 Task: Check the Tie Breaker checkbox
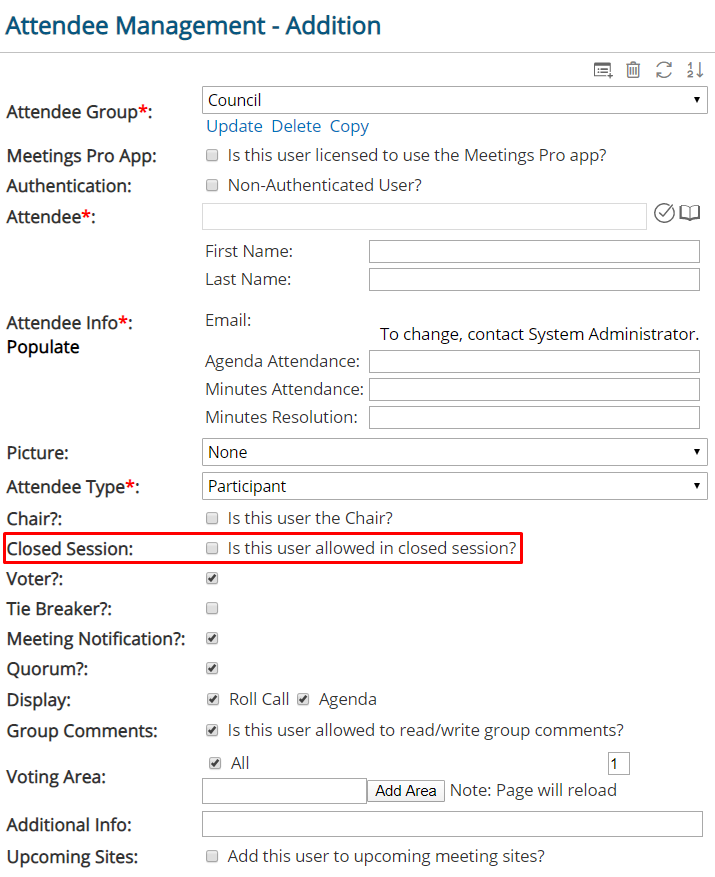[x=212, y=608]
